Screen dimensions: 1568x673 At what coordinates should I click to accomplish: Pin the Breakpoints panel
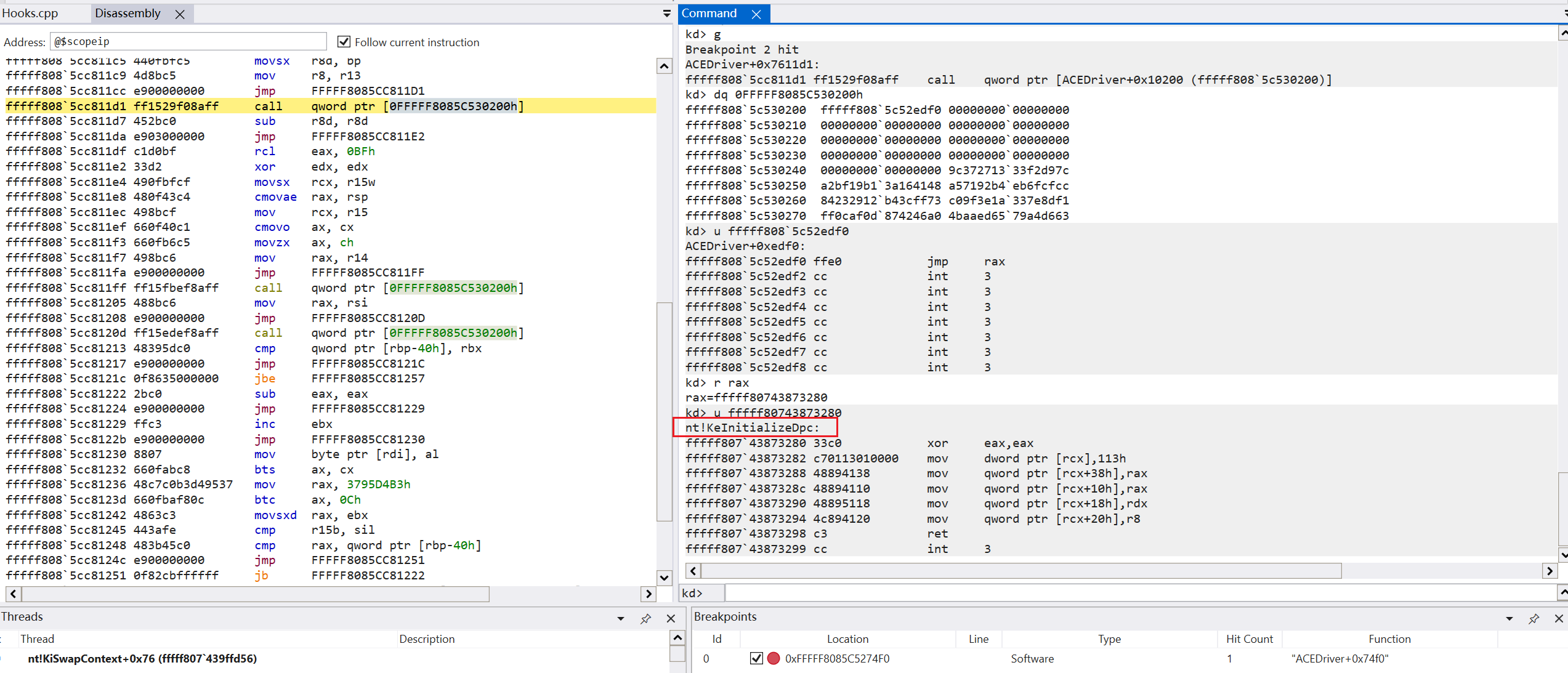[x=1534, y=619]
